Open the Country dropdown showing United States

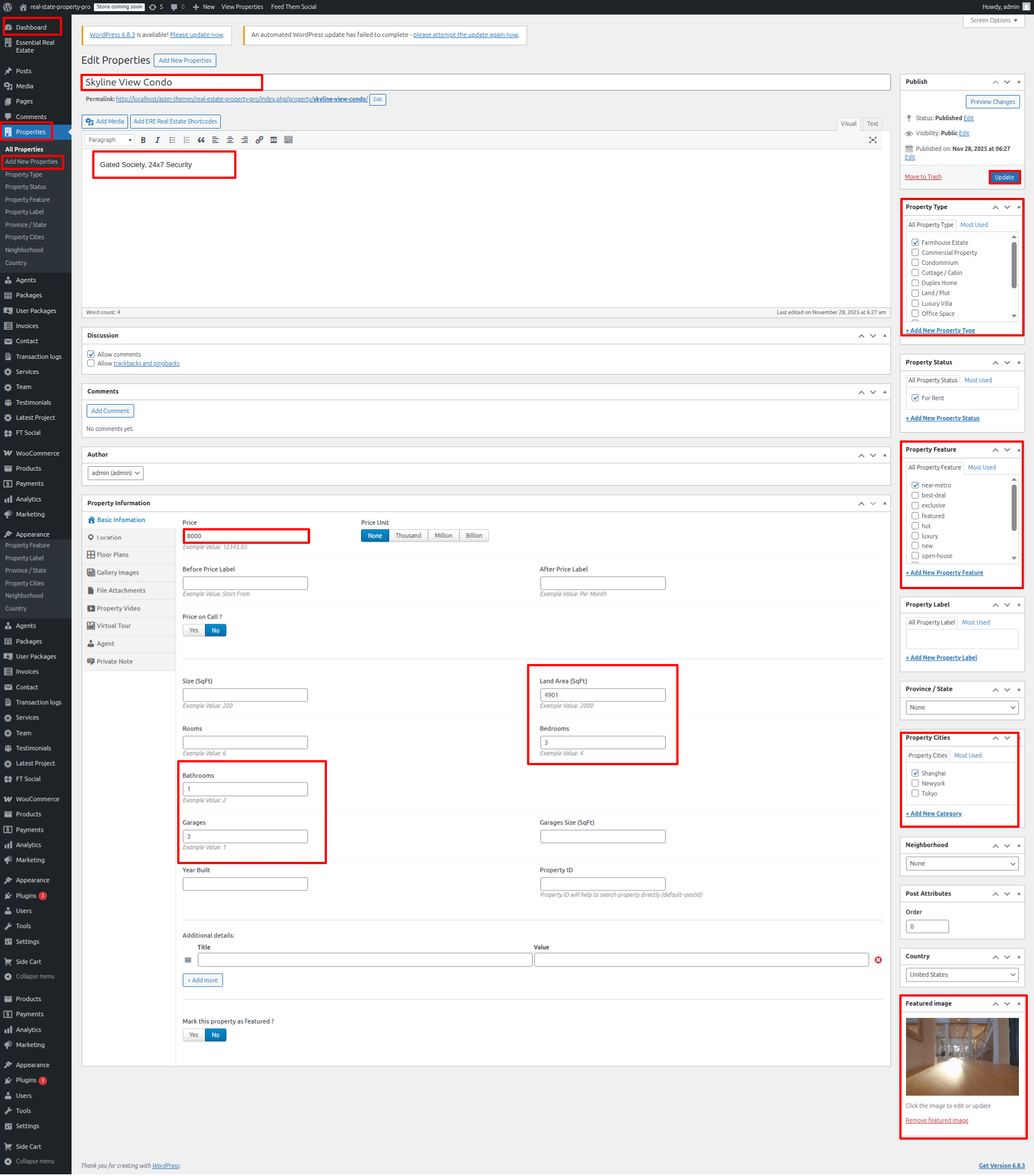961,975
